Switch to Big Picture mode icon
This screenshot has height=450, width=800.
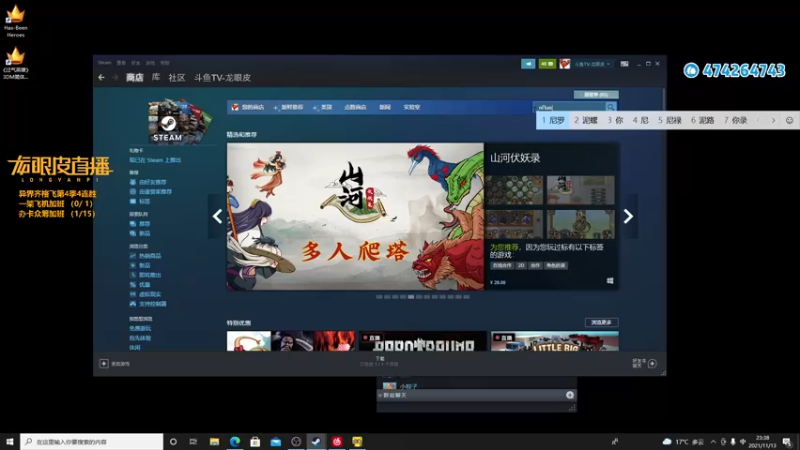pos(624,64)
